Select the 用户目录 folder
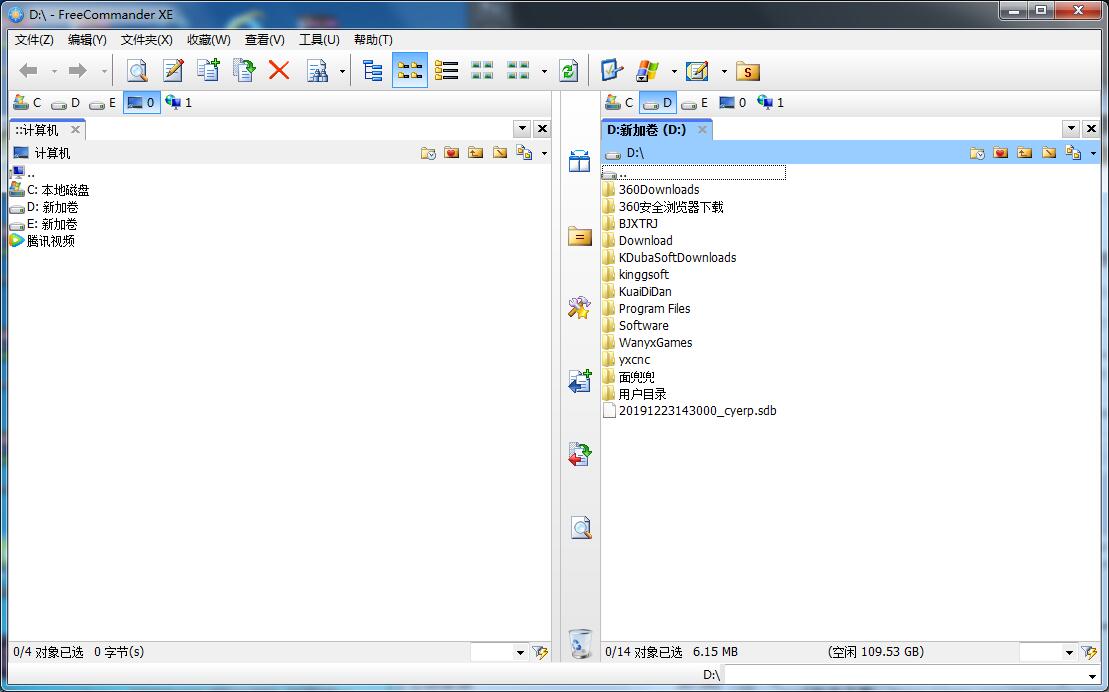Viewport: 1109px width, 692px height. coord(634,393)
